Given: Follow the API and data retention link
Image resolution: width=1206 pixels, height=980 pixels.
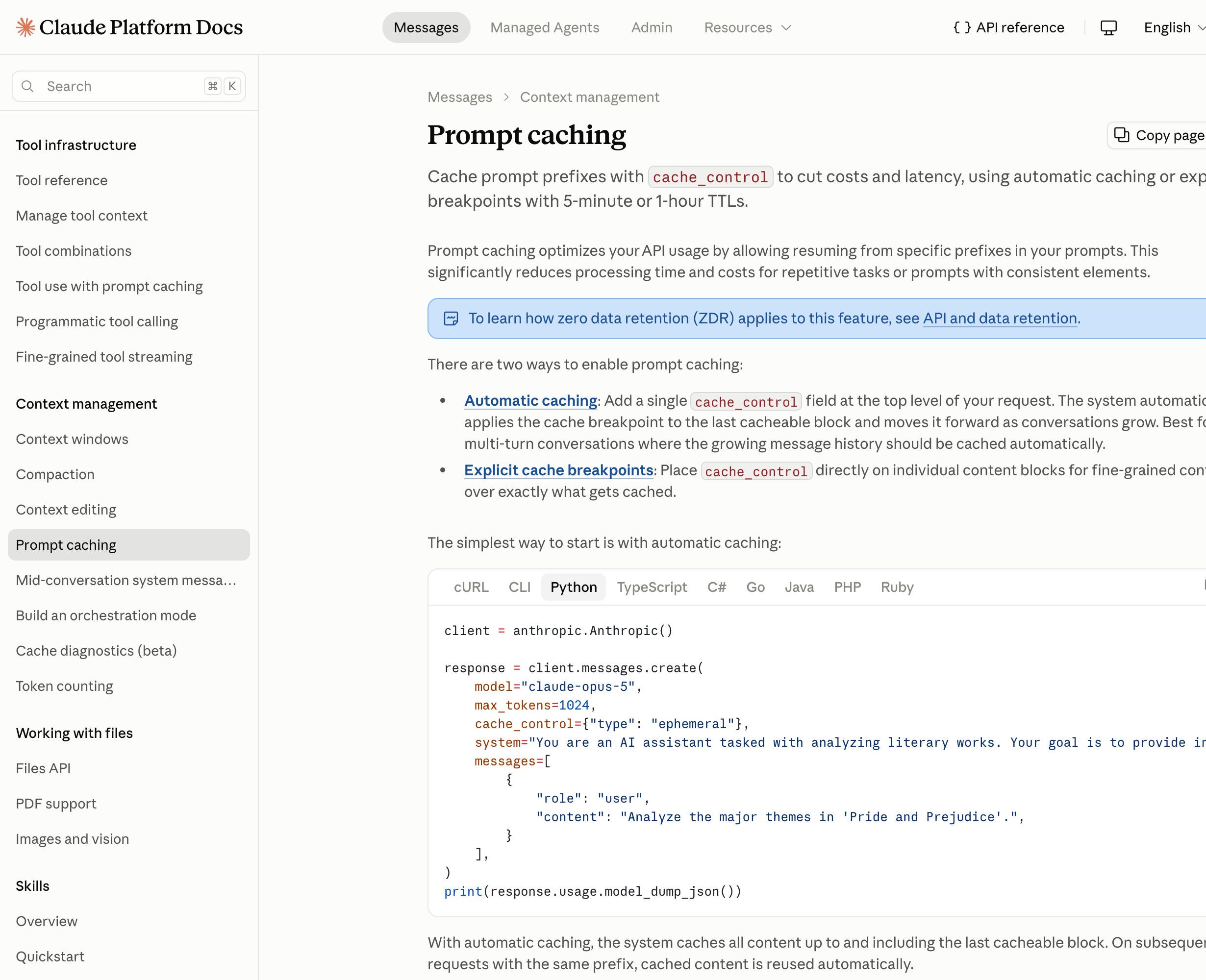Looking at the screenshot, I should click(x=1000, y=318).
